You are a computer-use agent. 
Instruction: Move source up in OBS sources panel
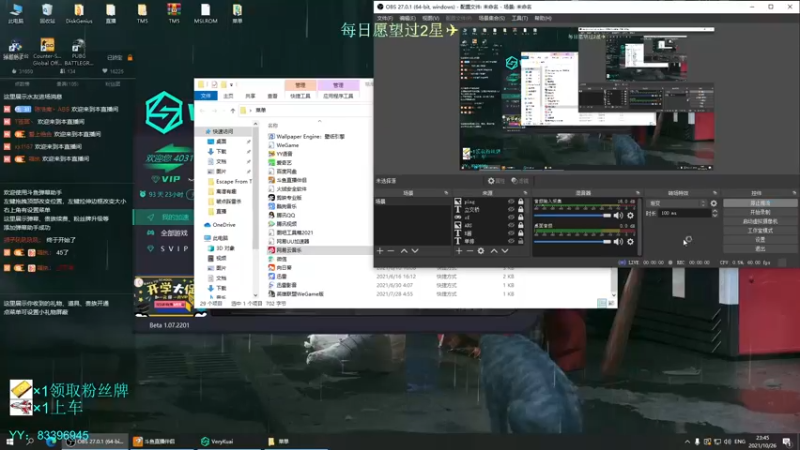[x=494, y=251]
